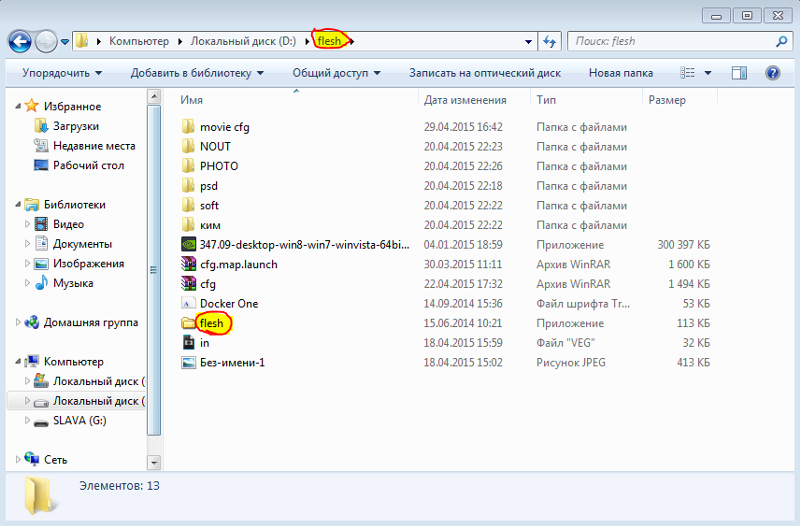
Task: Expand the Музыка library
Action: pyautogui.click(x=28, y=283)
